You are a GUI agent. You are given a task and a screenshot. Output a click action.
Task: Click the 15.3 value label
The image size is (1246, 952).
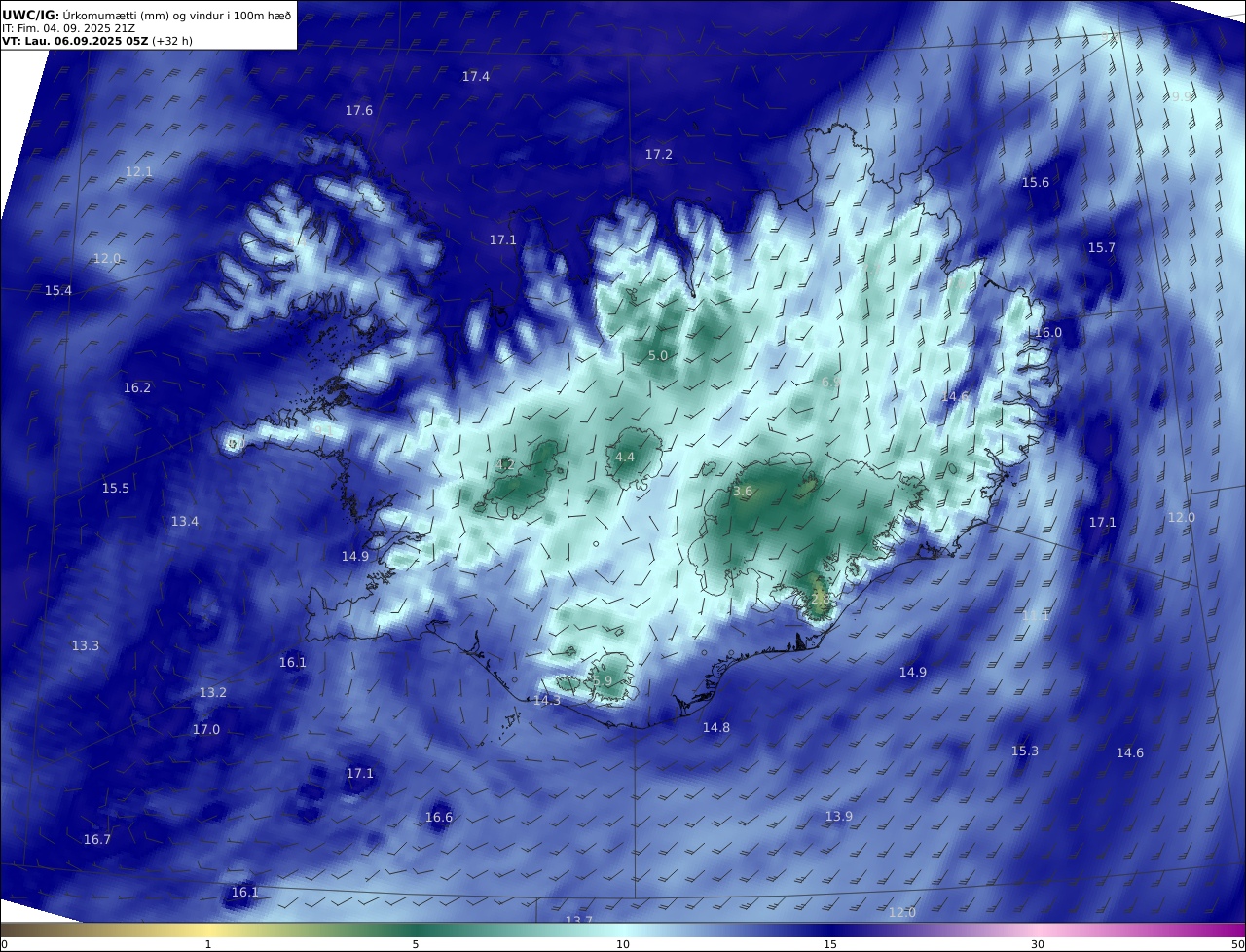(x=1025, y=751)
